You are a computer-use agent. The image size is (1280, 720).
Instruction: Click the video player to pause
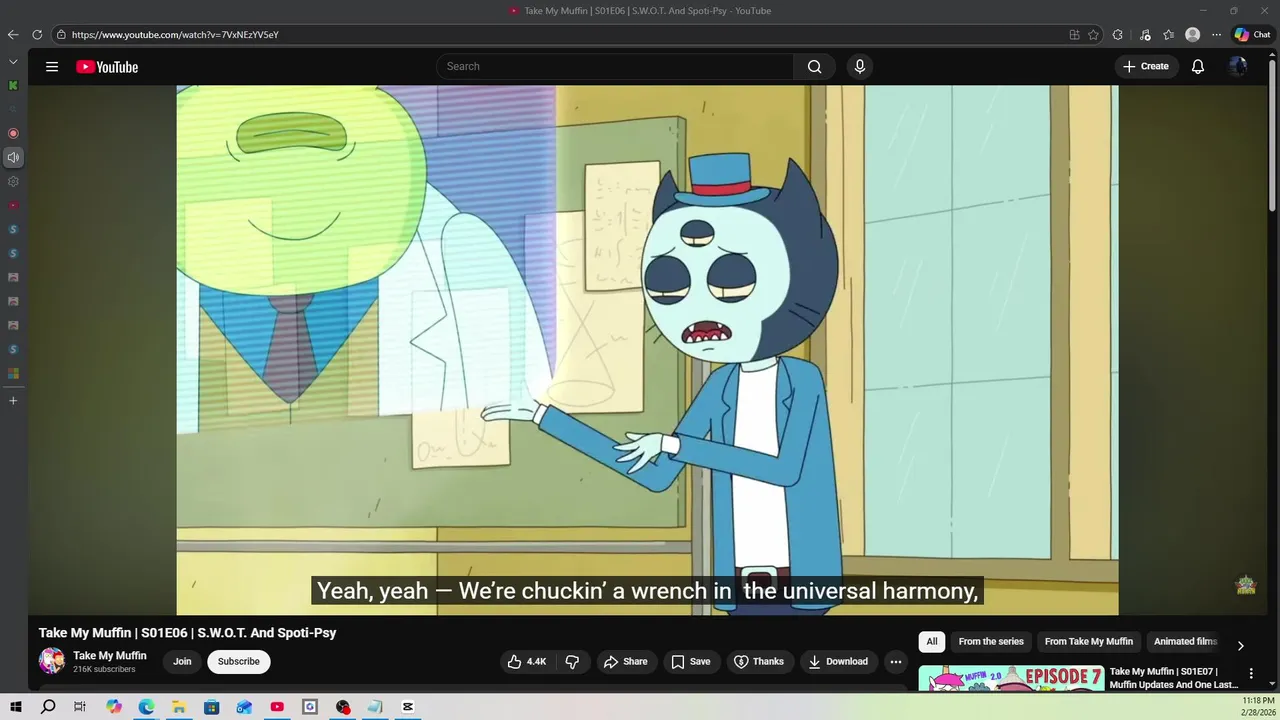coord(647,350)
